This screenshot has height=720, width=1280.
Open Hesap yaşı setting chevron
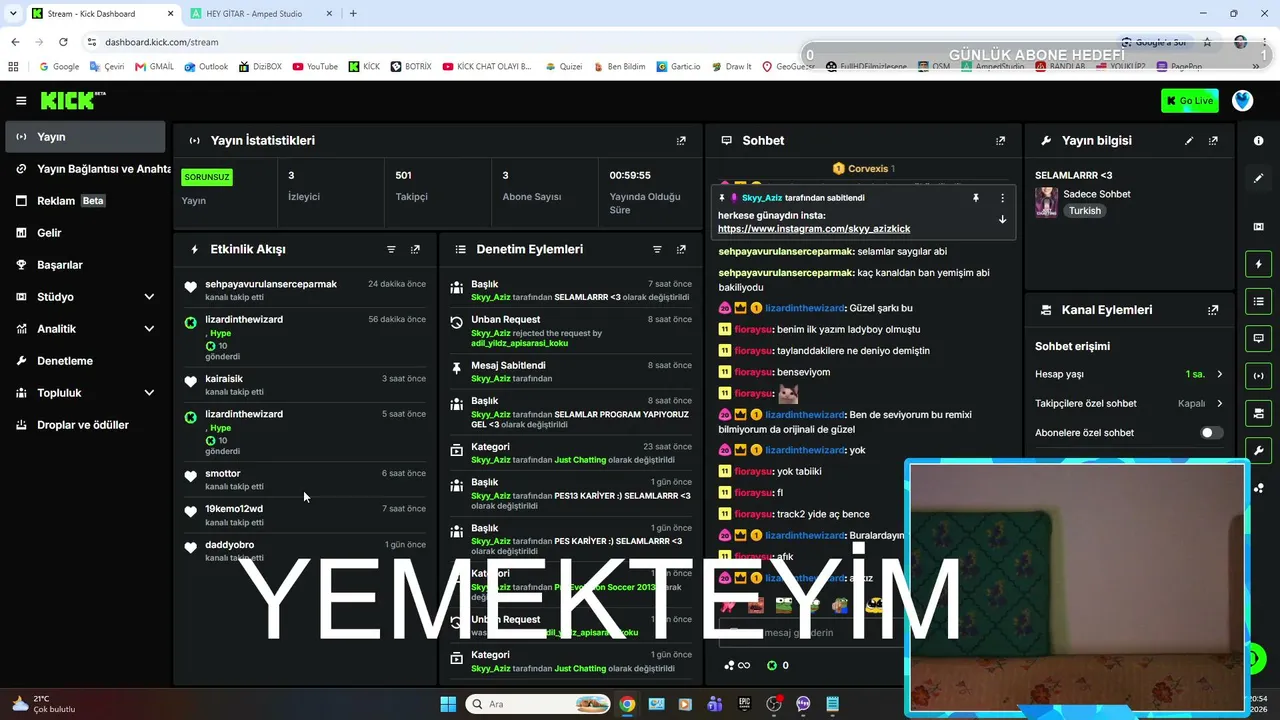pyautogui.click(x=1219, y=374)
